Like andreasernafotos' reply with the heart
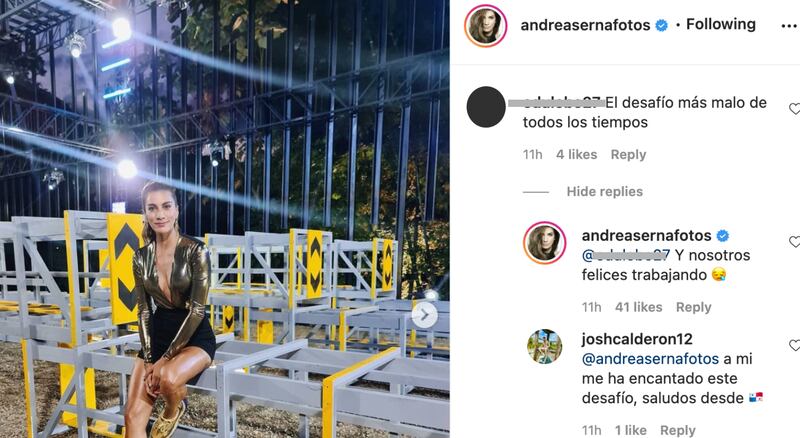Image resolution: width=800 pixels, height=438 pixels. click(794, 241)
